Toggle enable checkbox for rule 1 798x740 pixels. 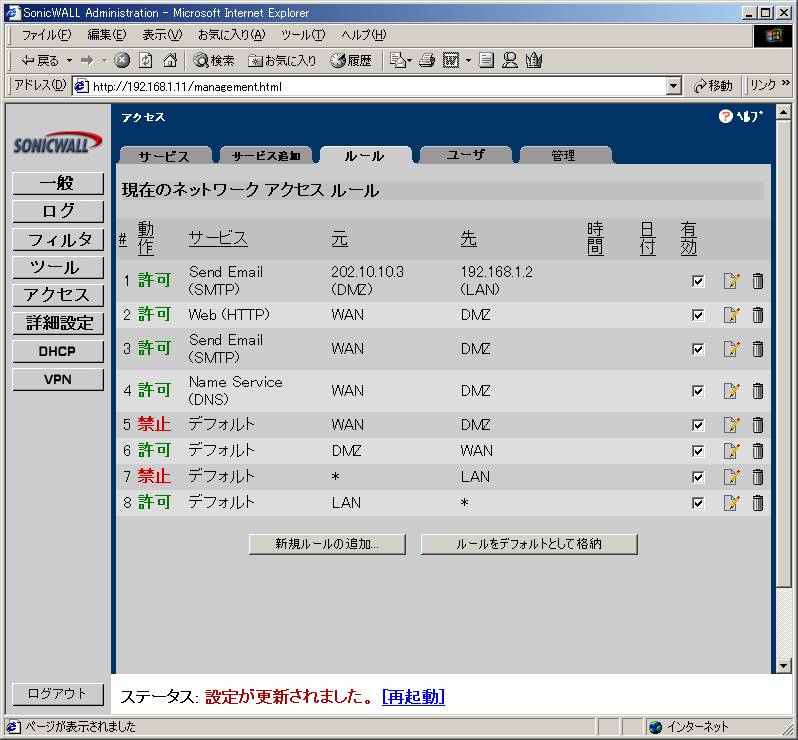tap(698, 281)
